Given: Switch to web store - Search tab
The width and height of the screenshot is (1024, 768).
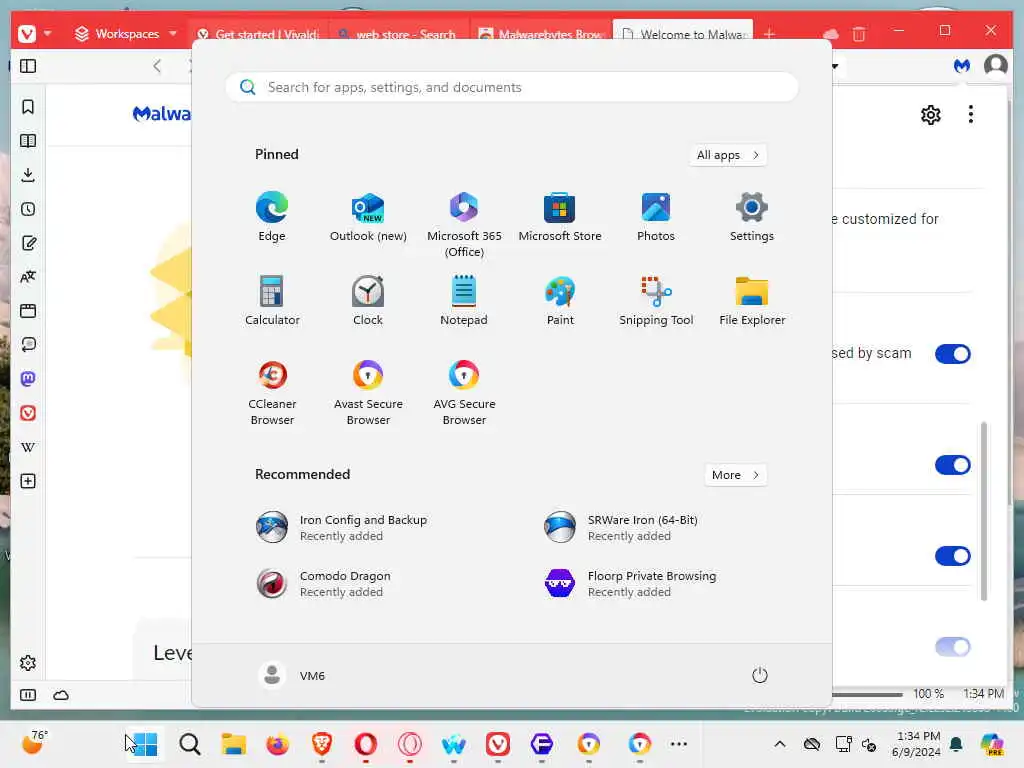Looking at the screenshot, I should [x=398, y=33].
